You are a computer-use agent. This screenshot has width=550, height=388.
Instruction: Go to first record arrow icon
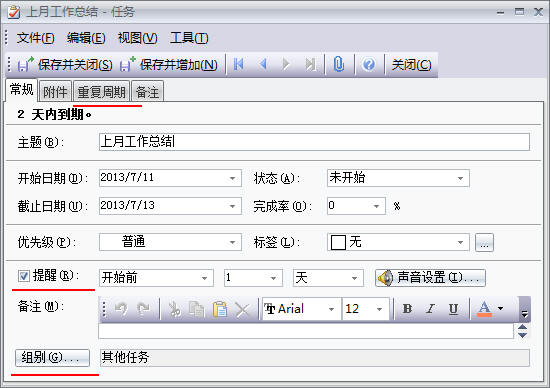[239, 64]
